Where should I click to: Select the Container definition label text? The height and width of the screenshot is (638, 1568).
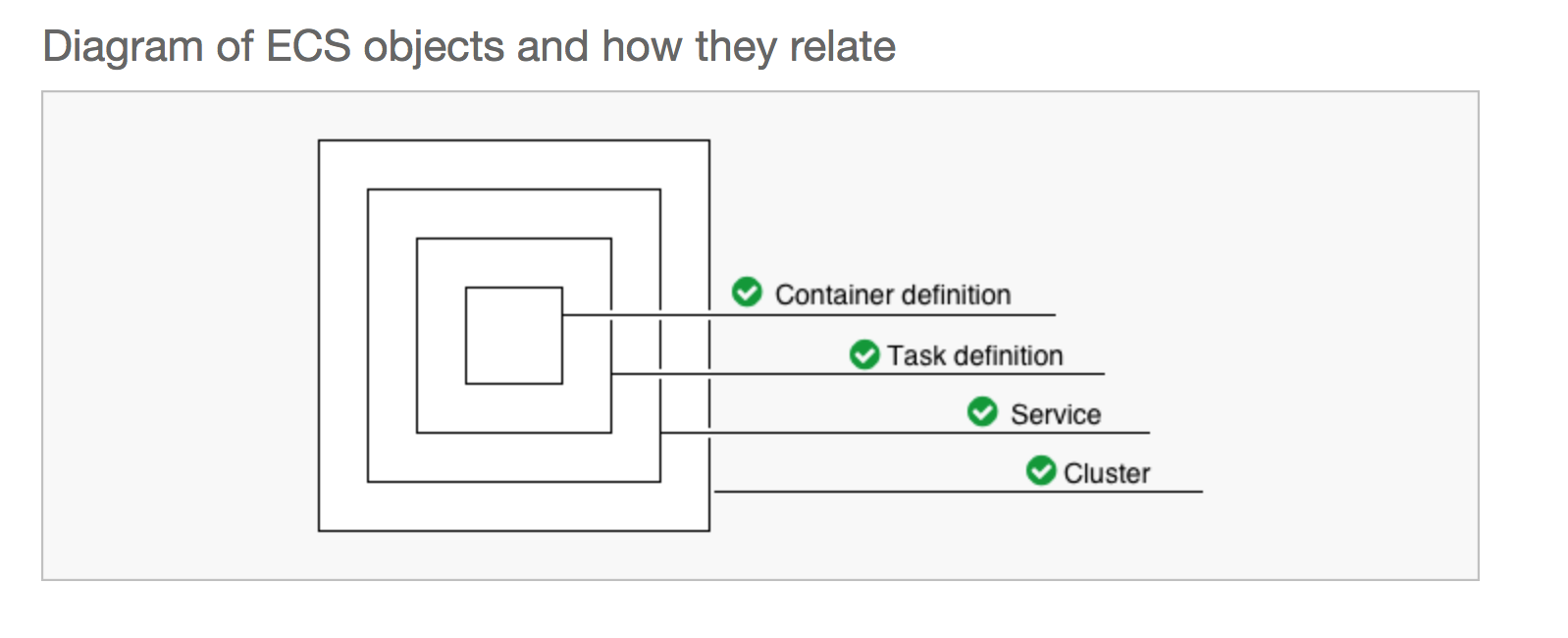click(x=893, y=294)
